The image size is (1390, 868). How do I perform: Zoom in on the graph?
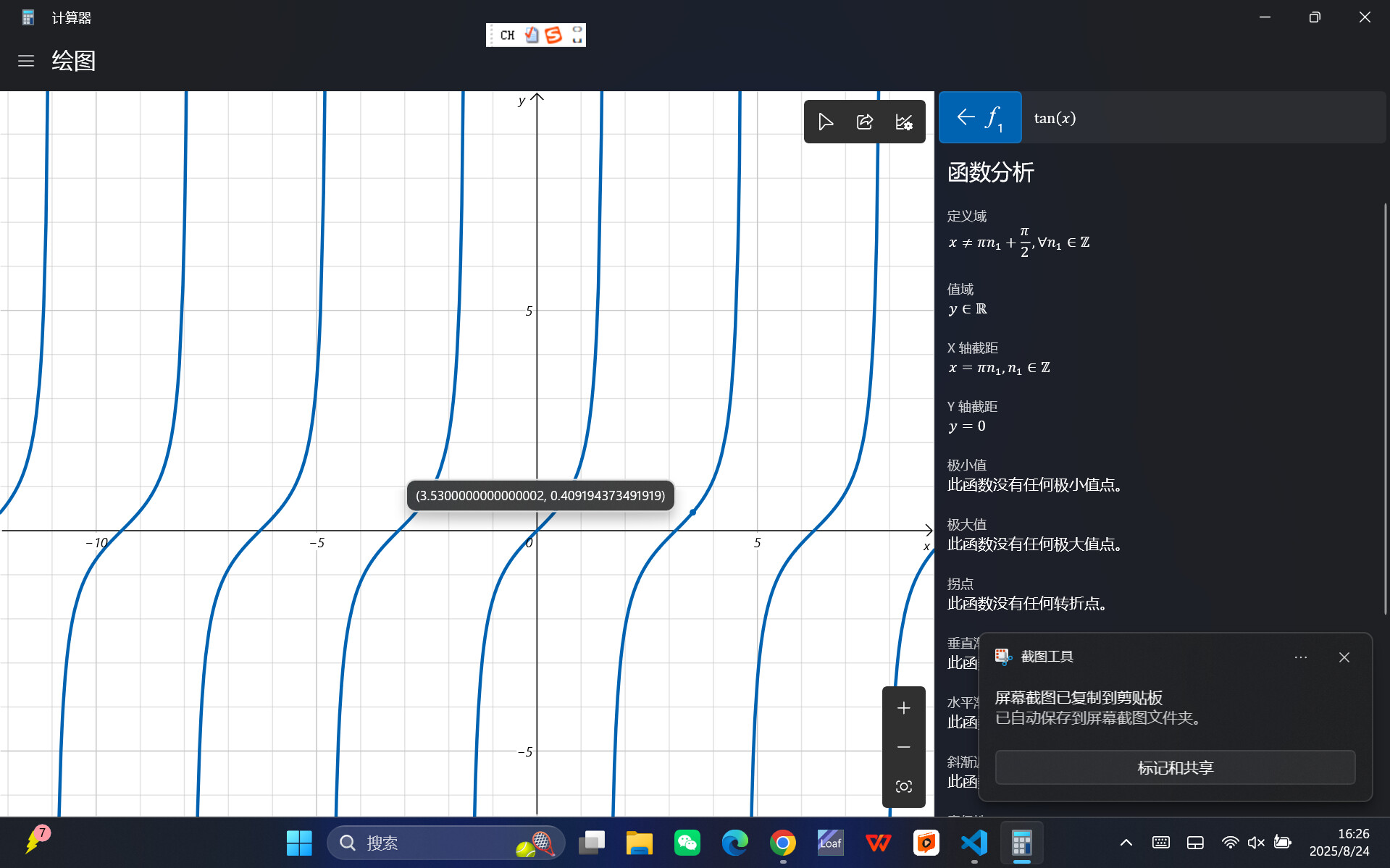tap(903, 708)
